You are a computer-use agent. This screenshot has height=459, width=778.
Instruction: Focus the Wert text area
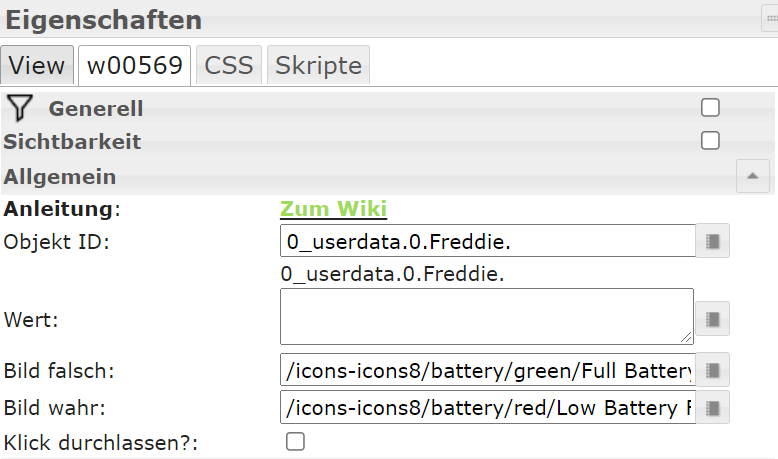pyautogui.click(x=487, y=317)
